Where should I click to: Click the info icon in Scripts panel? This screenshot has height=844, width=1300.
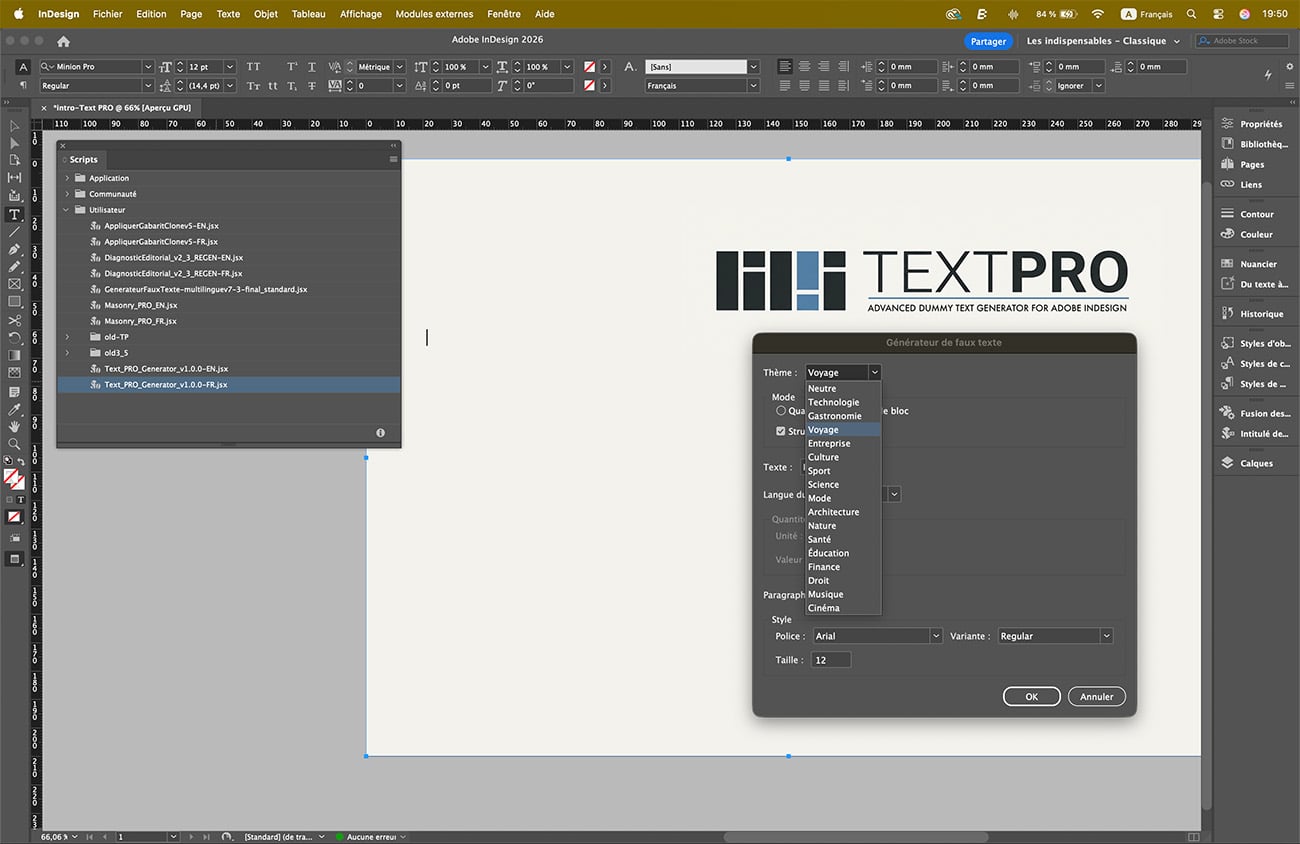pyautogui.click(x=380, y=433)
